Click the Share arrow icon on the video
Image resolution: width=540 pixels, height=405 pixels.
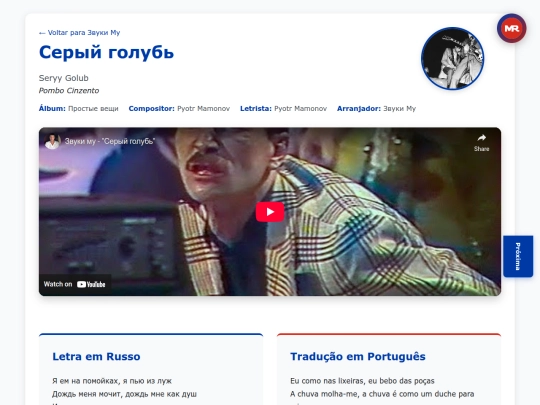click(481, 138)
